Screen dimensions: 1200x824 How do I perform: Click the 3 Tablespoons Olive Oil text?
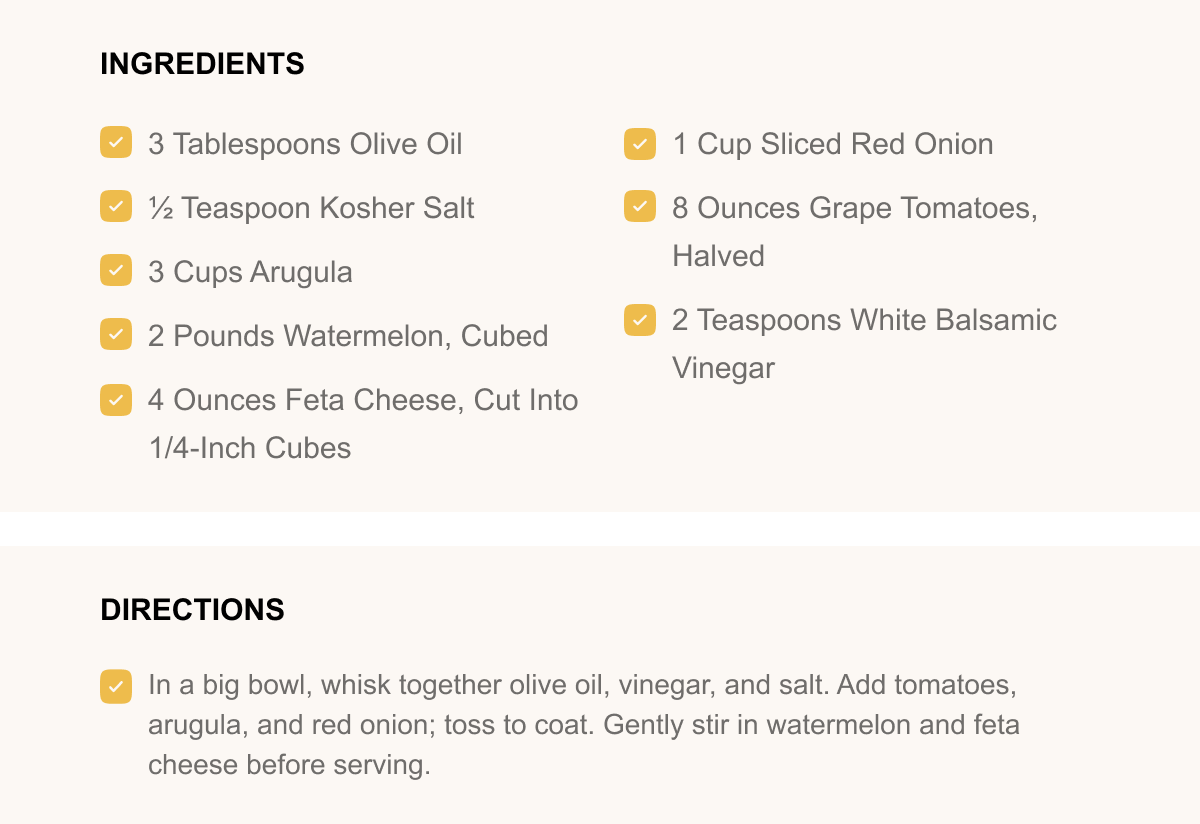click(305, 144)
